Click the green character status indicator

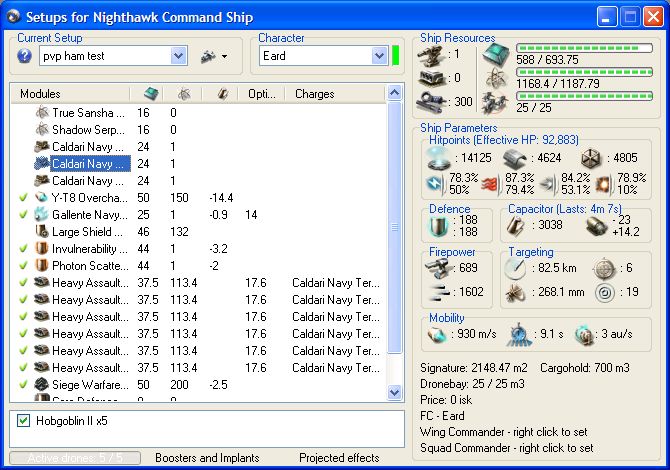tap(396, 56)
